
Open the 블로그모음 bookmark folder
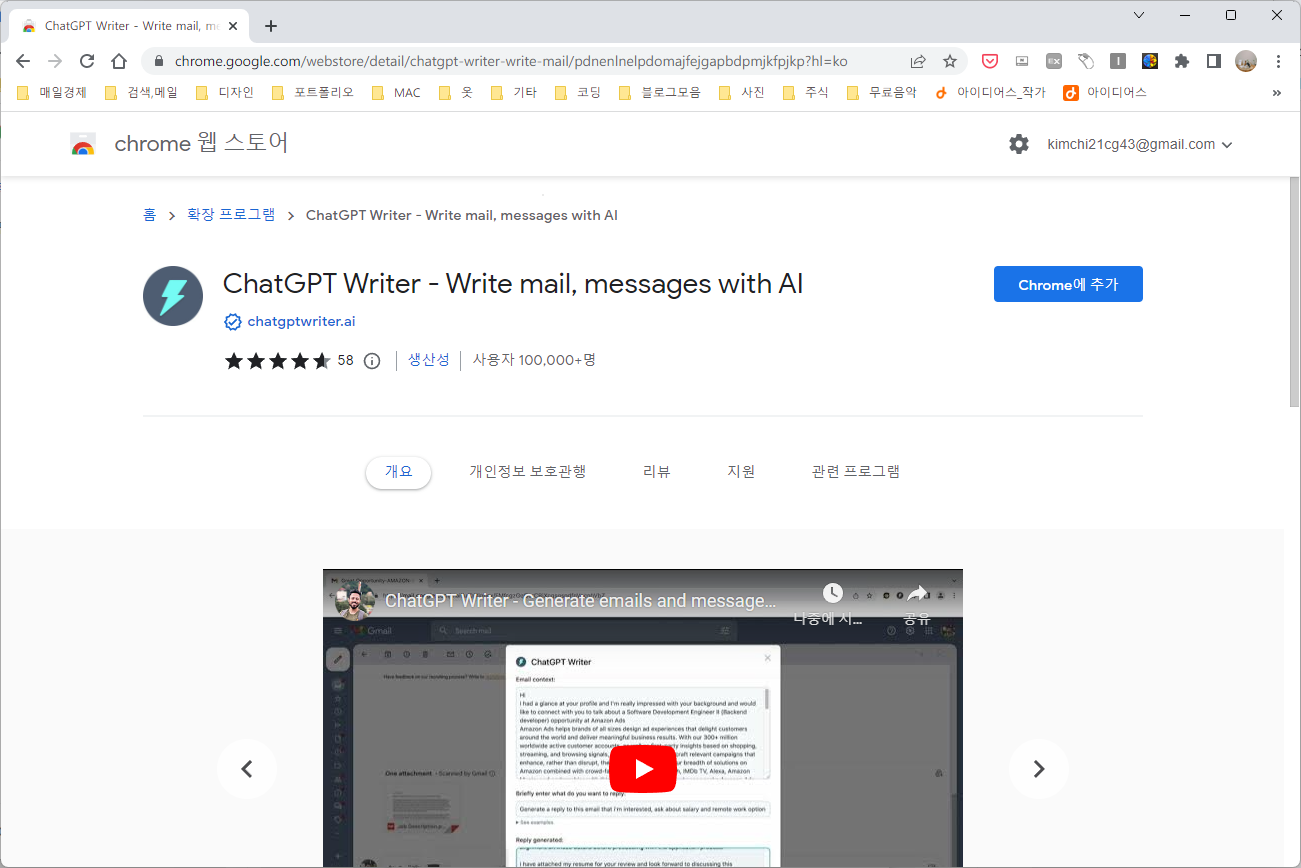click(x=660, y=92)
